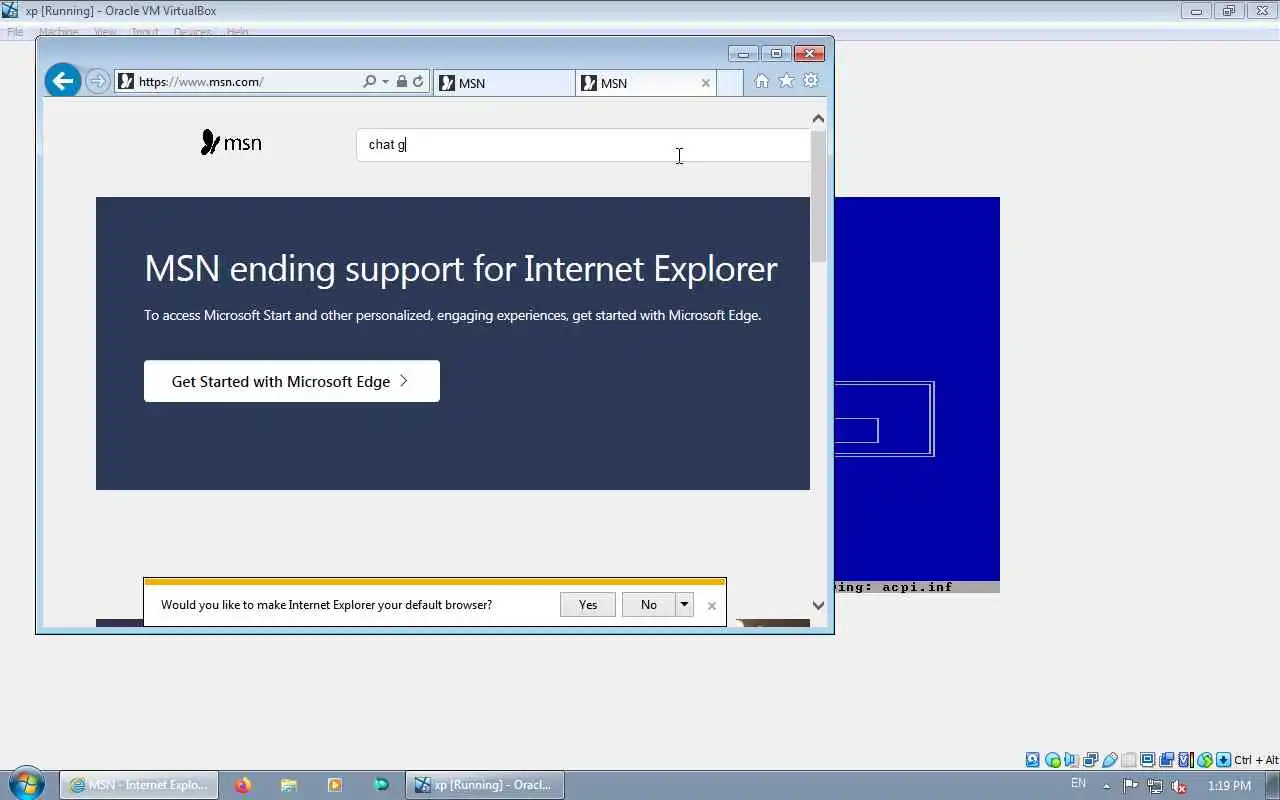Open the File menu in VirtualBox
The width and height of the screenshot is (1280, 800).
pyautogui.click(x=15, y=32)
